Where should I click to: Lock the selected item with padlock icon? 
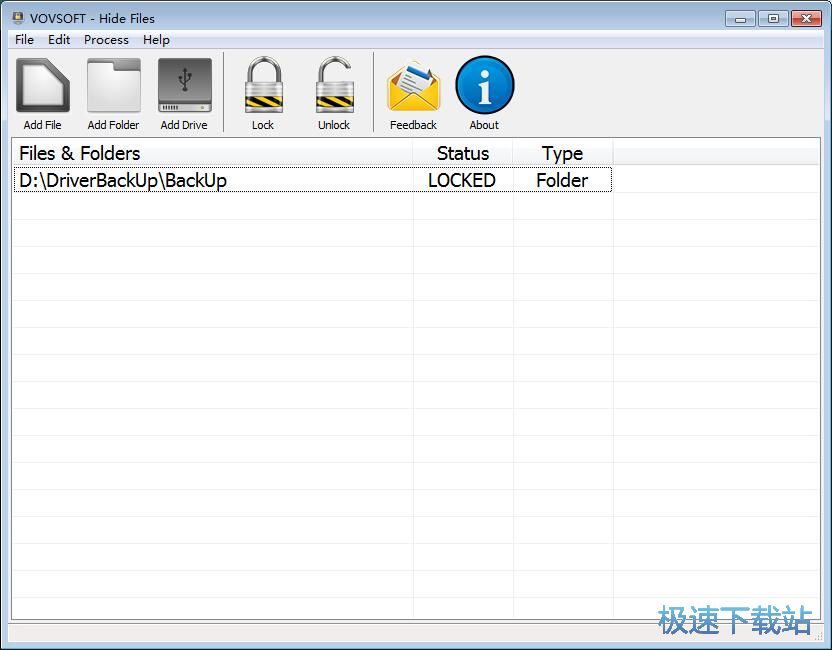coord(264,85)
